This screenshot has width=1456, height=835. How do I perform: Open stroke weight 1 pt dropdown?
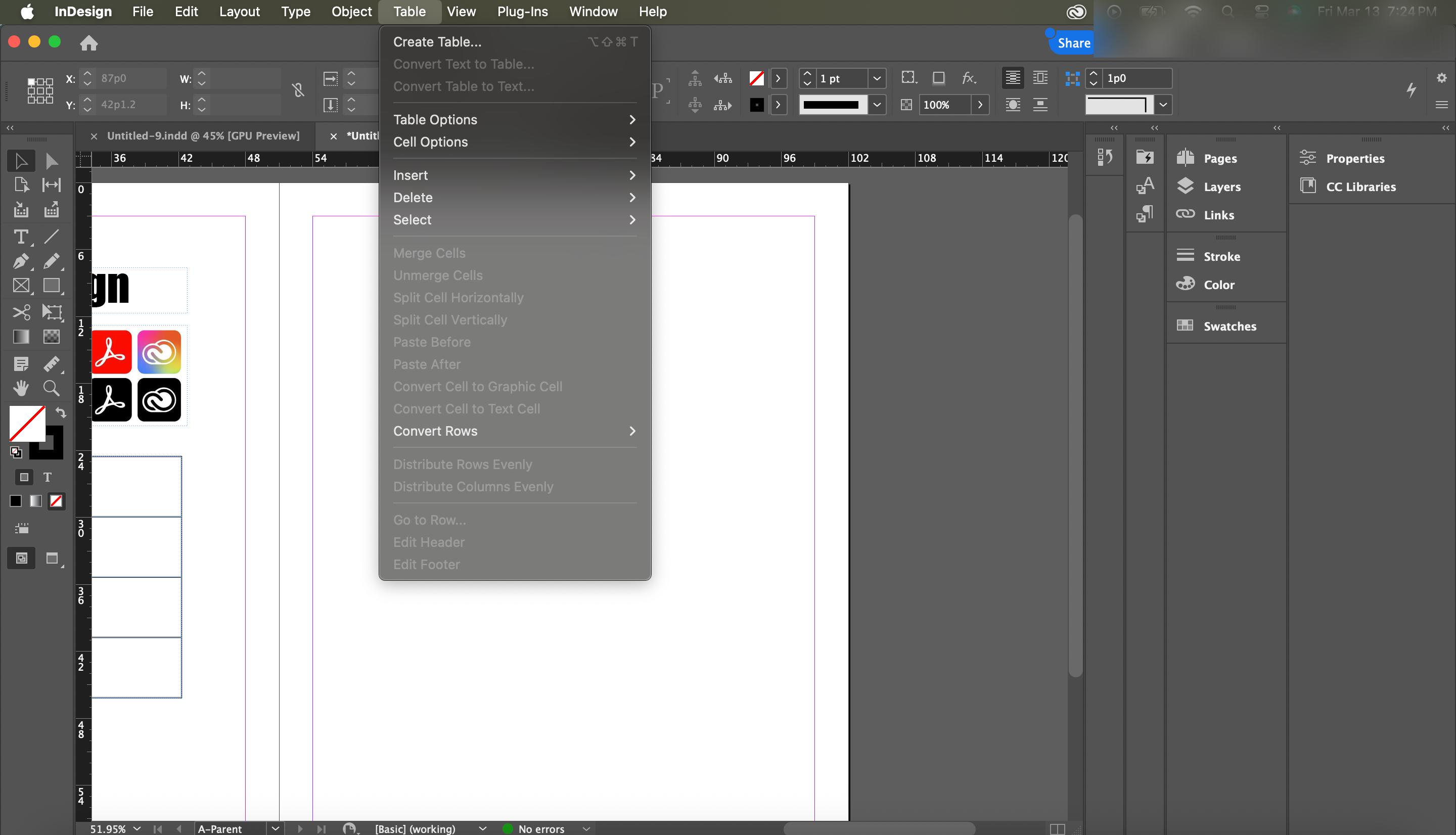click(876, 78)
